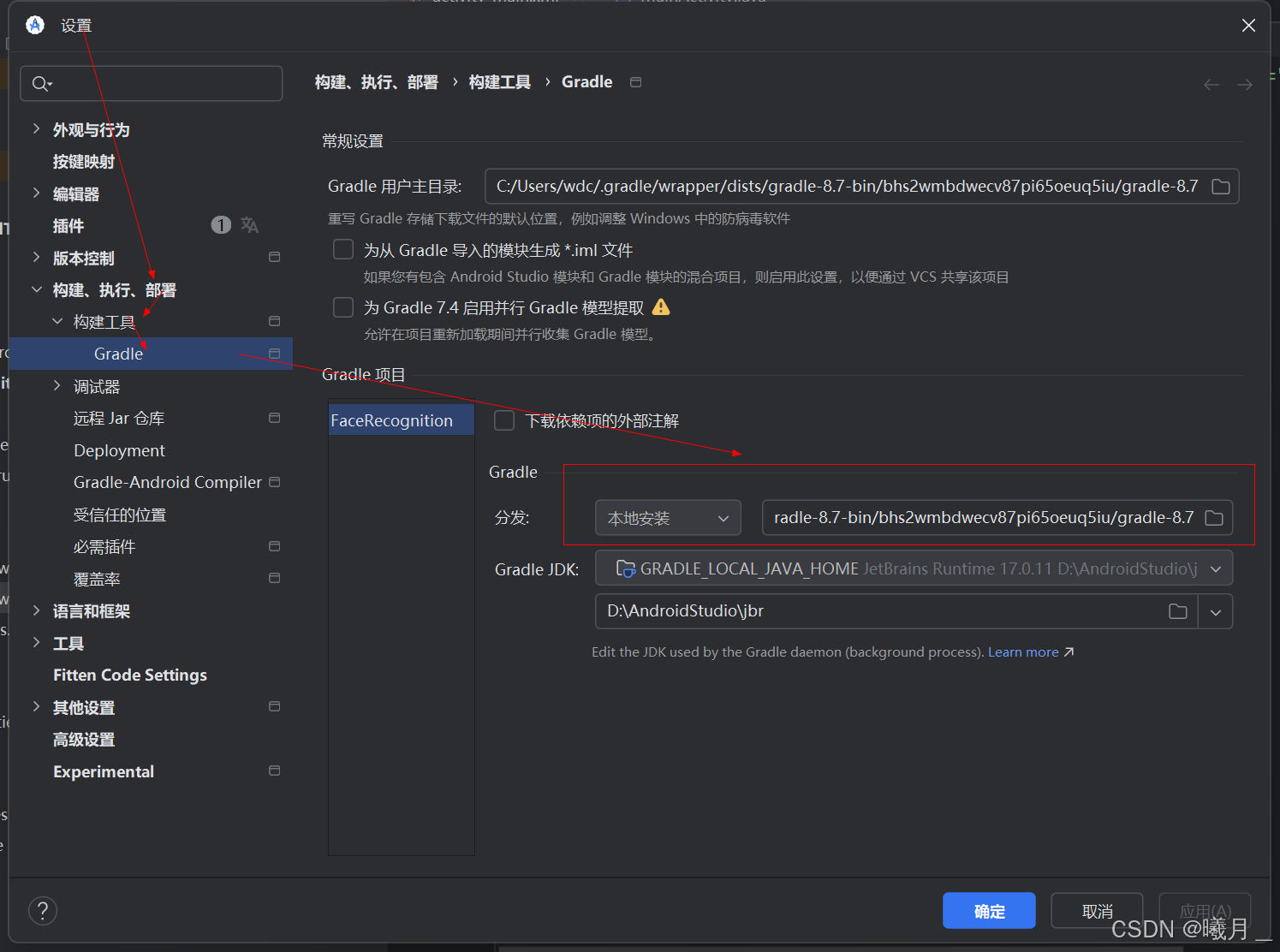Open the 分发 本地安装 dropdown
Screen dimensions: 1280x952
point(667,517)
